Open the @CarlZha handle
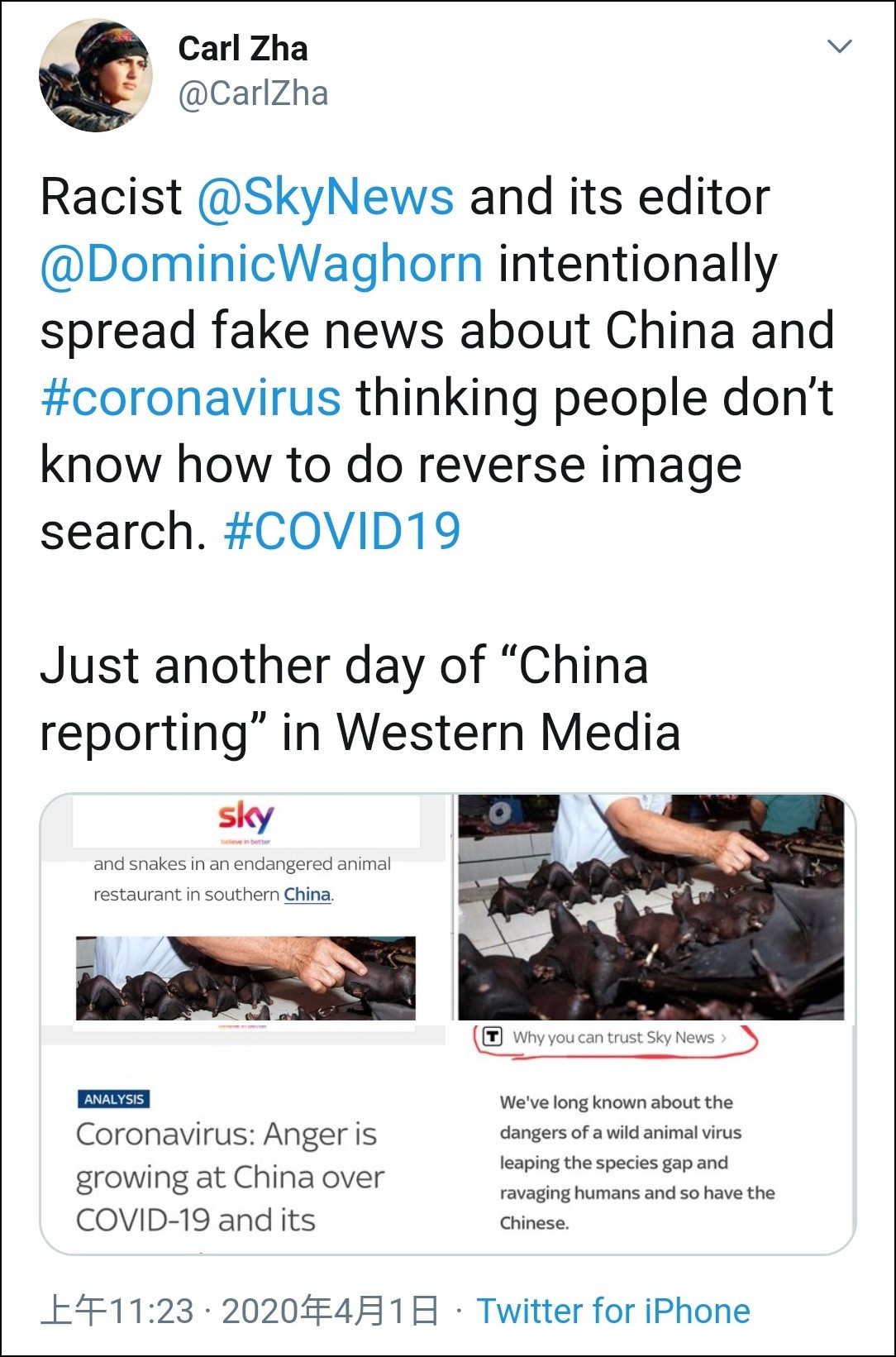Screen dimensions: 896x1357 tap(253, 93)
